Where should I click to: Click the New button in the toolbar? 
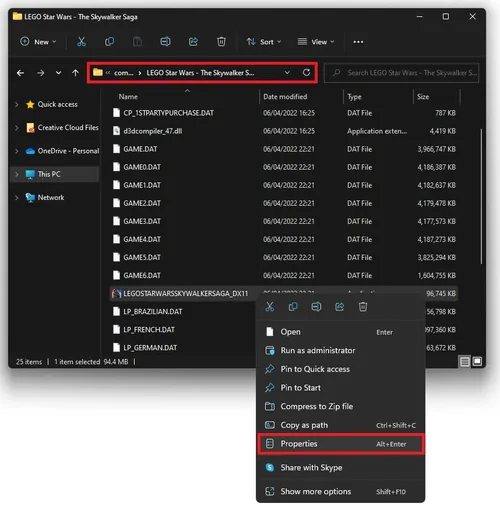(38, 42)
